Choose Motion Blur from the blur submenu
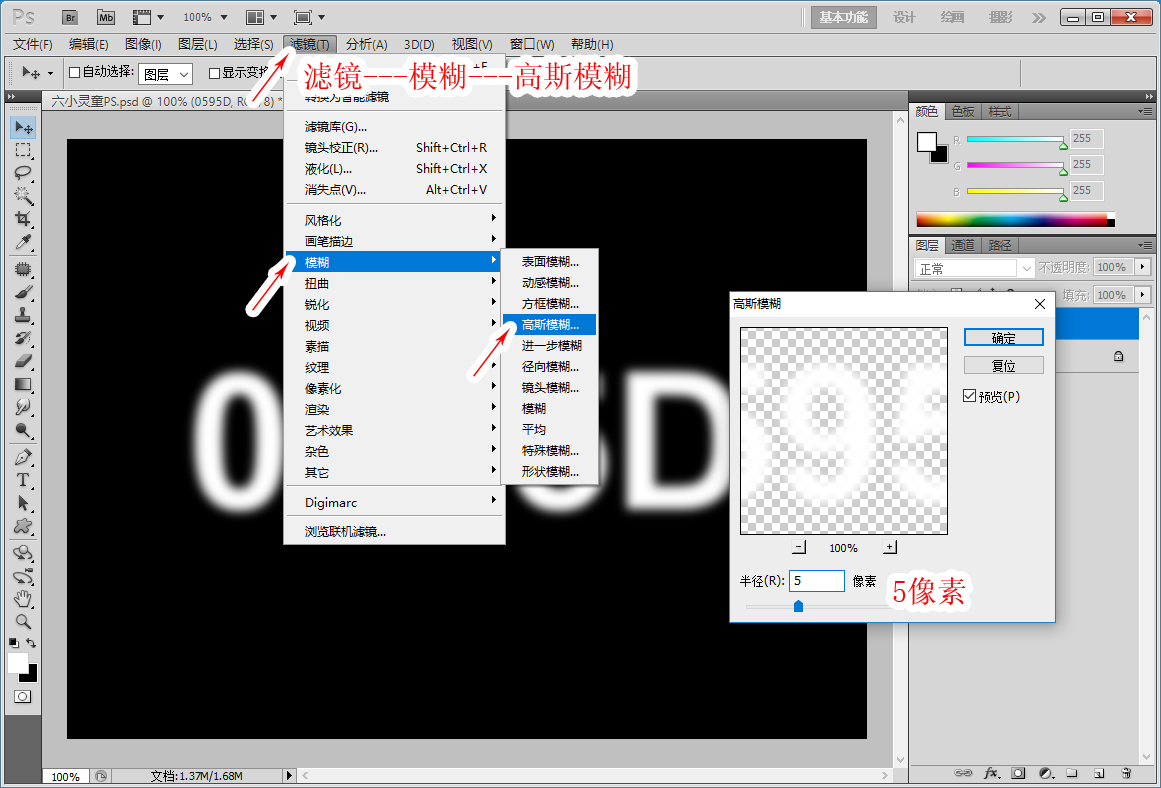This screenshot has width=1161, height=788. [549, 283]
